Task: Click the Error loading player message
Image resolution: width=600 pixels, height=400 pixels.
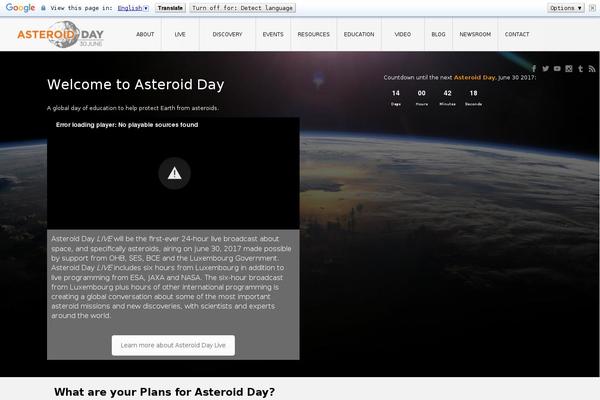Action: tap(127, 125)
